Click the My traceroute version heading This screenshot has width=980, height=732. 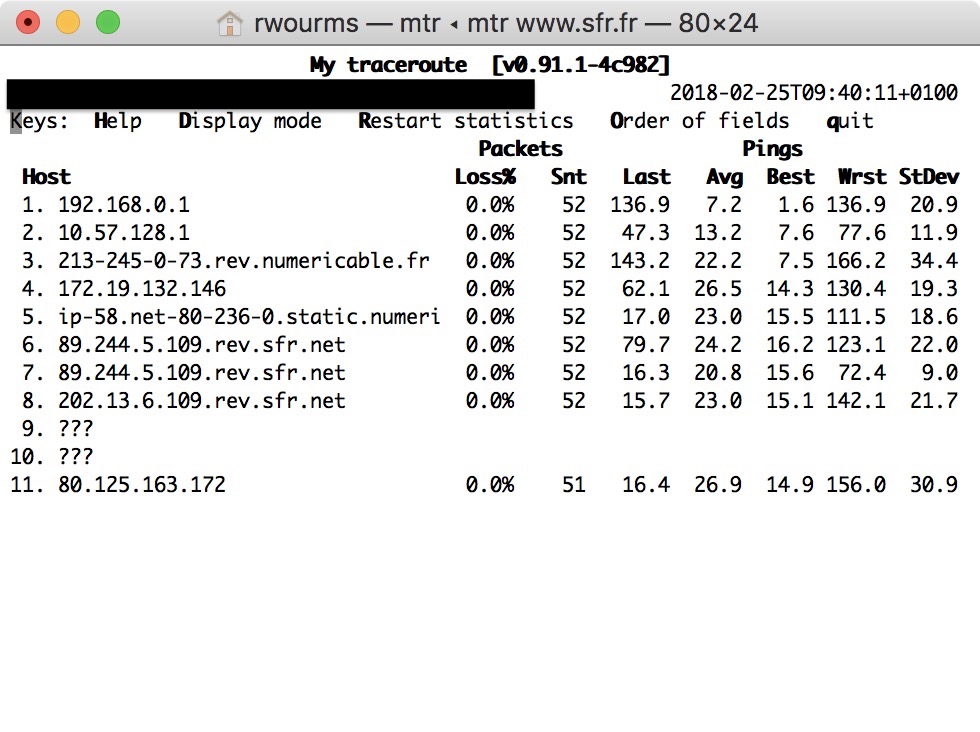coord(490,65)
